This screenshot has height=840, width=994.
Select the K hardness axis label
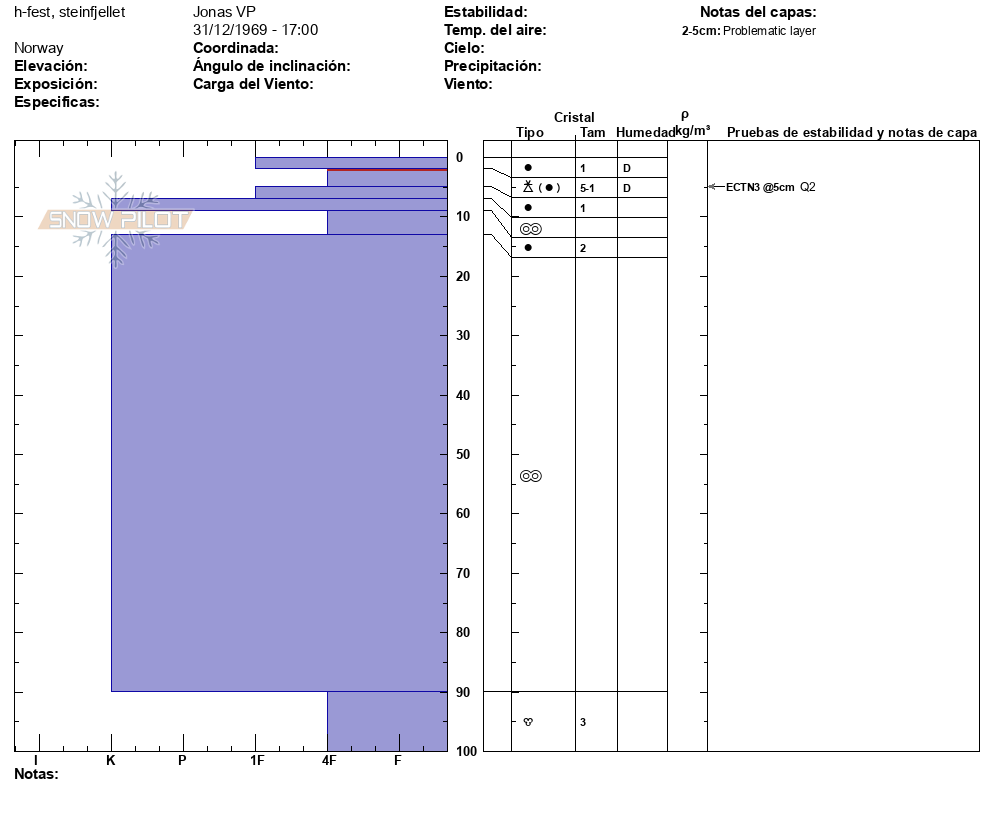coord(111,760)
